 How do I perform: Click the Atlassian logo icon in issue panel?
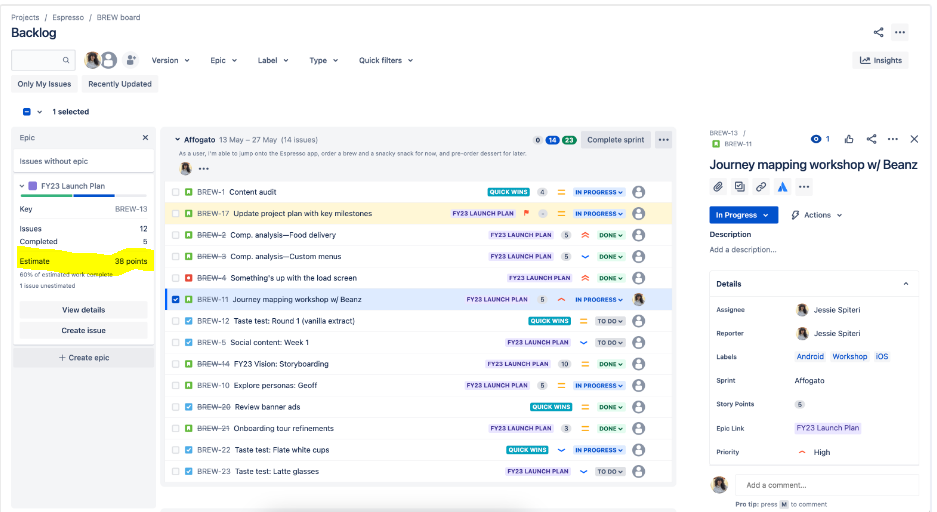783,187
